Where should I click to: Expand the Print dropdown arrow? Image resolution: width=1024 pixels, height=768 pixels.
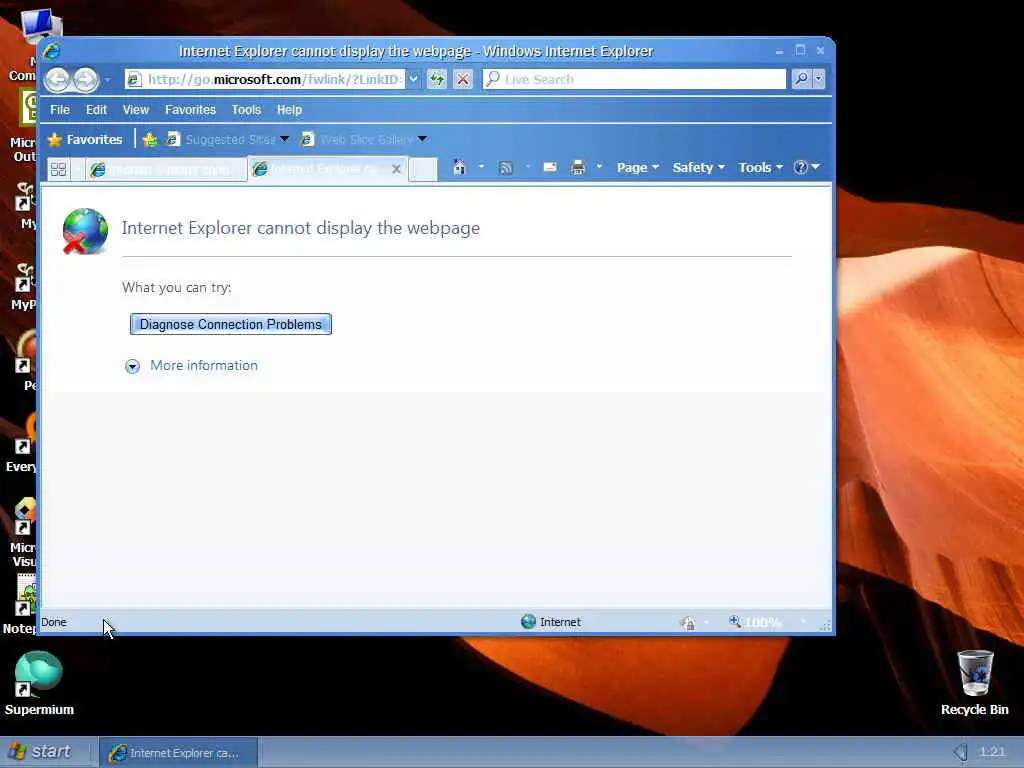[x=599, y=167]
